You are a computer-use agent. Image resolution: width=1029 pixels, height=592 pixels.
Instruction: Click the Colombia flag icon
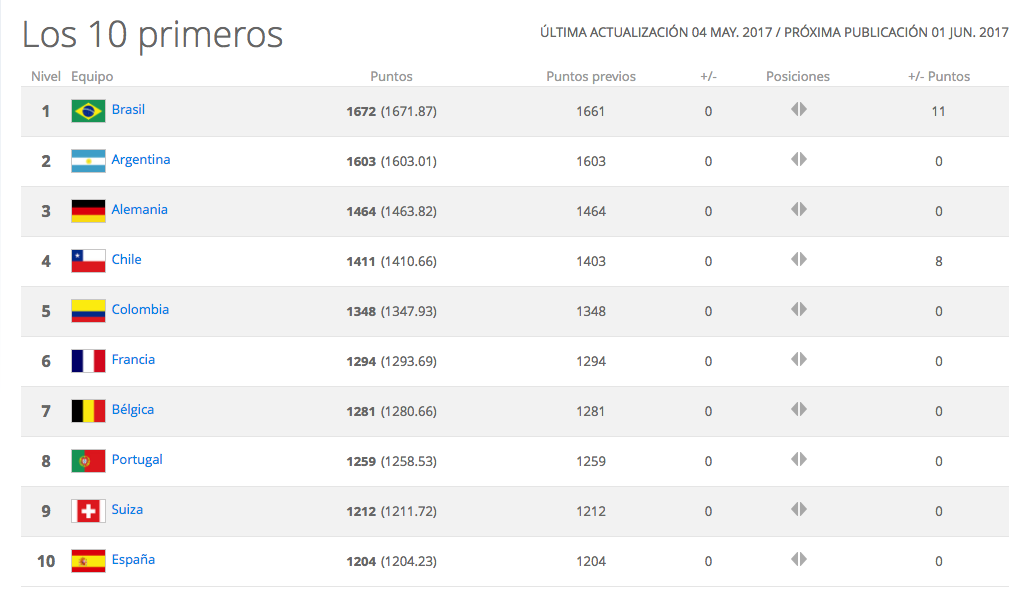[x=86, y=310]
